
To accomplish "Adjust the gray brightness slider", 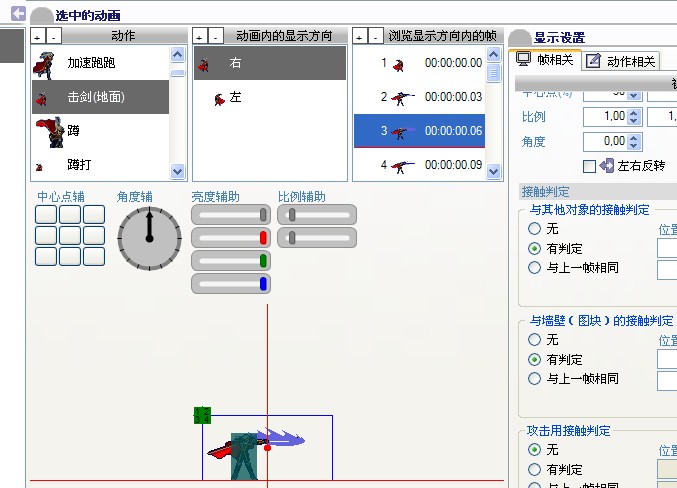I will (x=231, y=215).
